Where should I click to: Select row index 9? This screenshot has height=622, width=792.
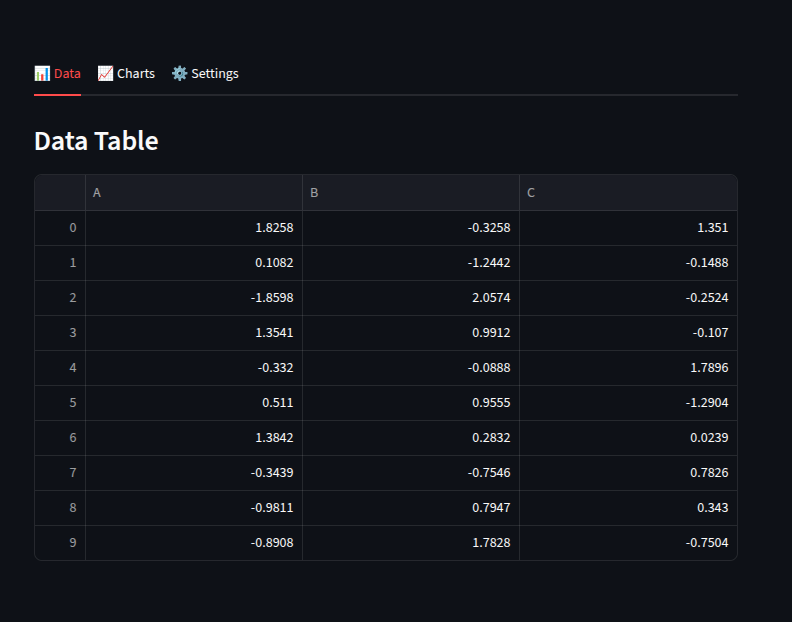60,543
